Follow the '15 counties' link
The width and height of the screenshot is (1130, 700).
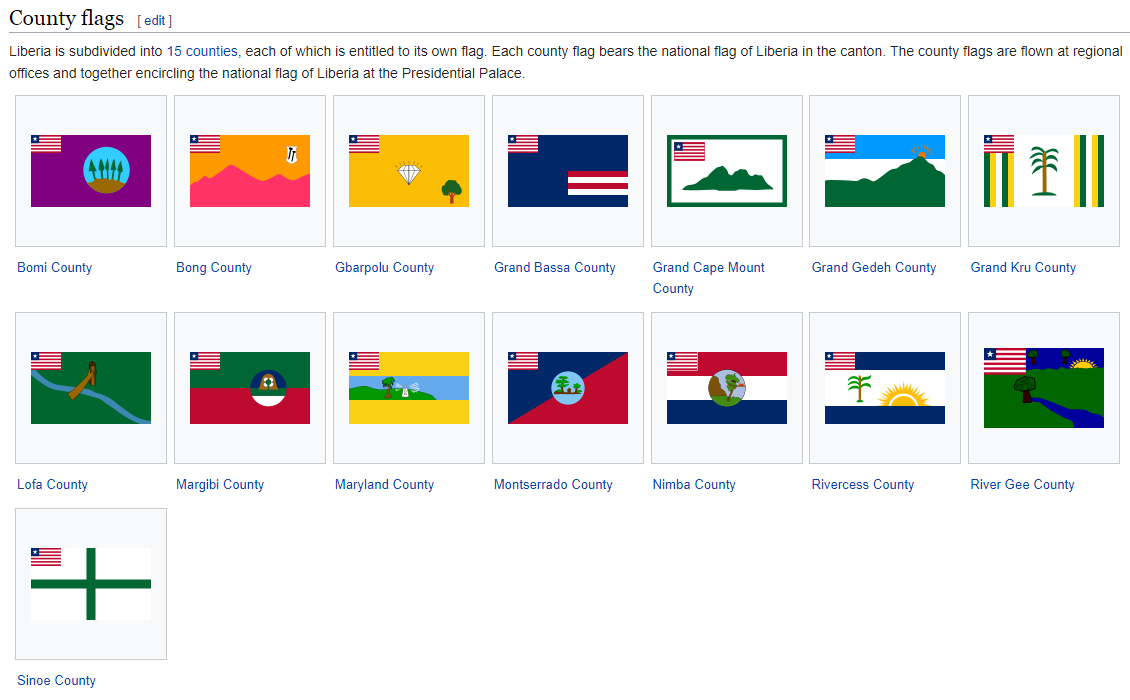(x=202, y=51)
